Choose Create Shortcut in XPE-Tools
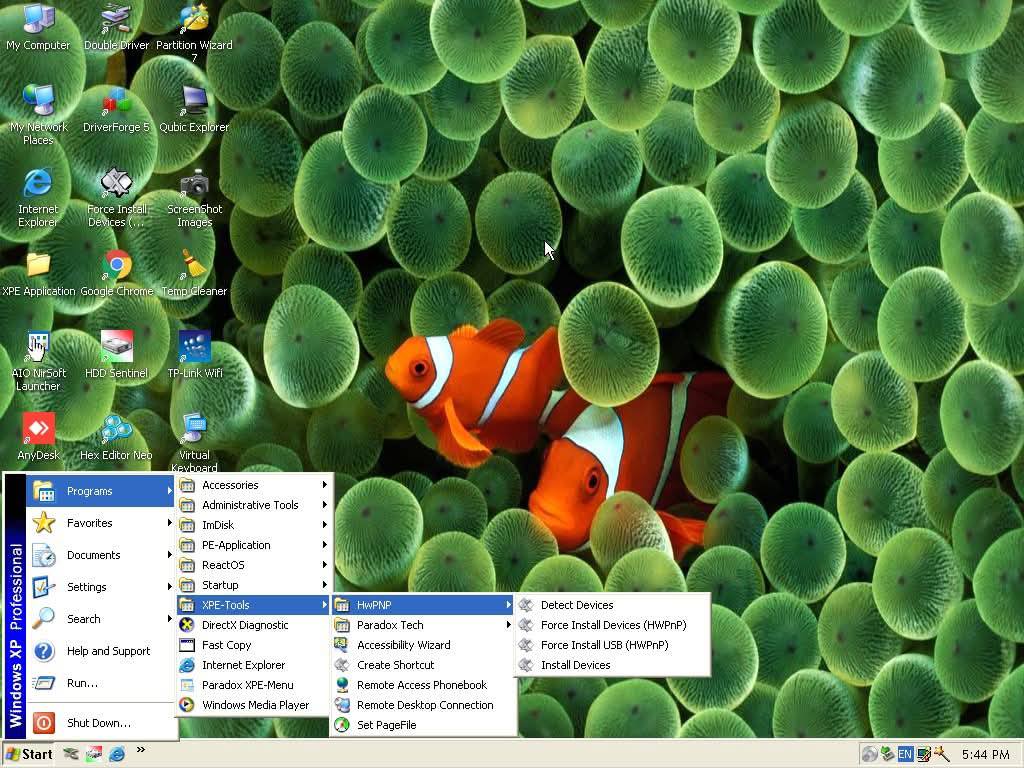This screenshot has width=1024, height=768. [423, 665]
